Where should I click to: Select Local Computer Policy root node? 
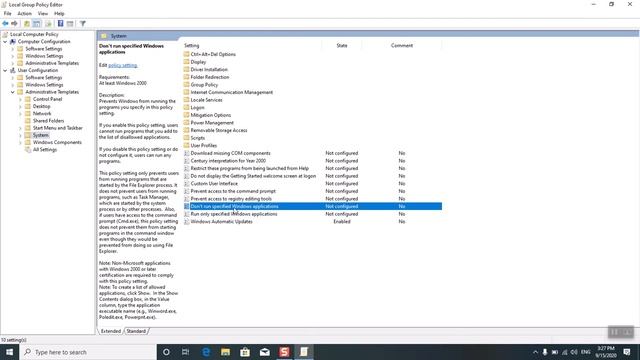(x=34, y=34)
